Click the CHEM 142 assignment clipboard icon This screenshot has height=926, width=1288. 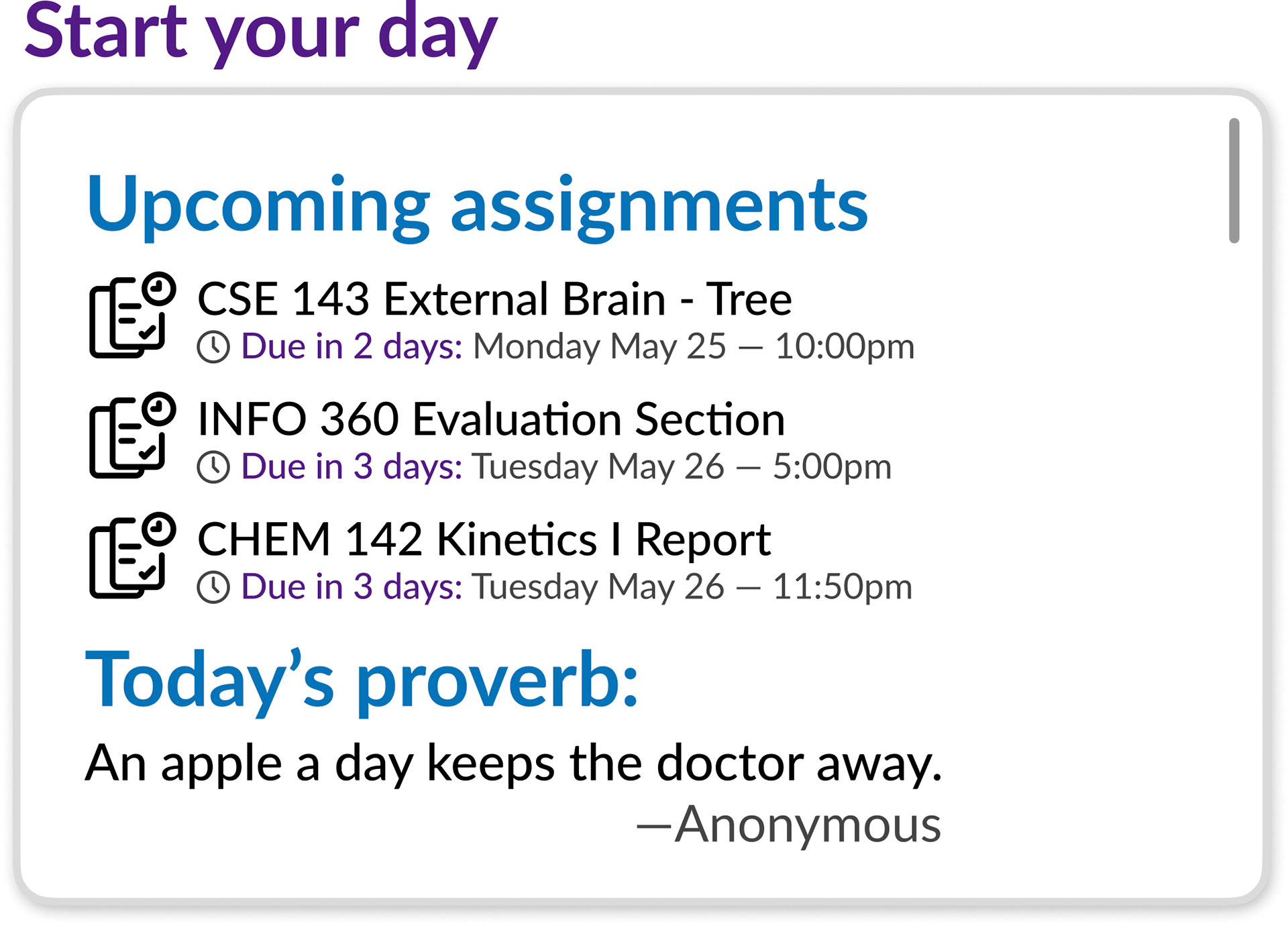click(133, 555)
